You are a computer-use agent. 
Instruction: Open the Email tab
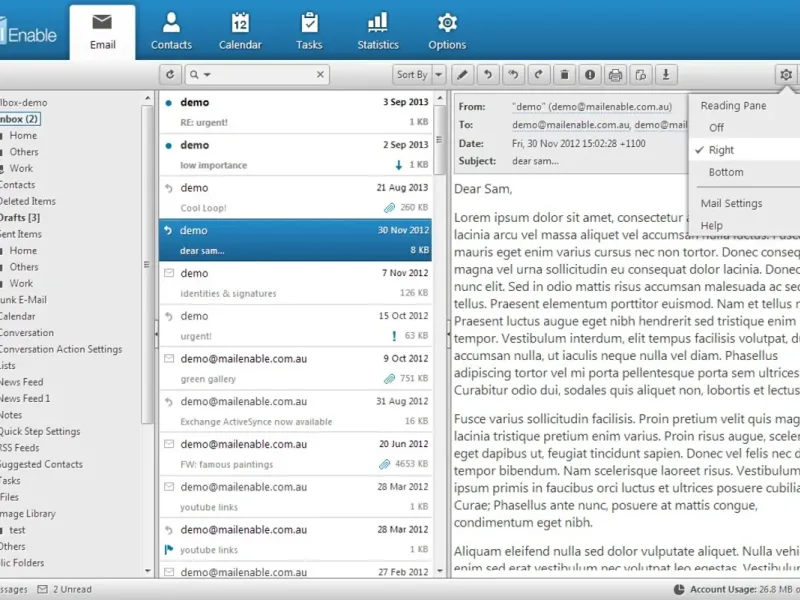103,33
